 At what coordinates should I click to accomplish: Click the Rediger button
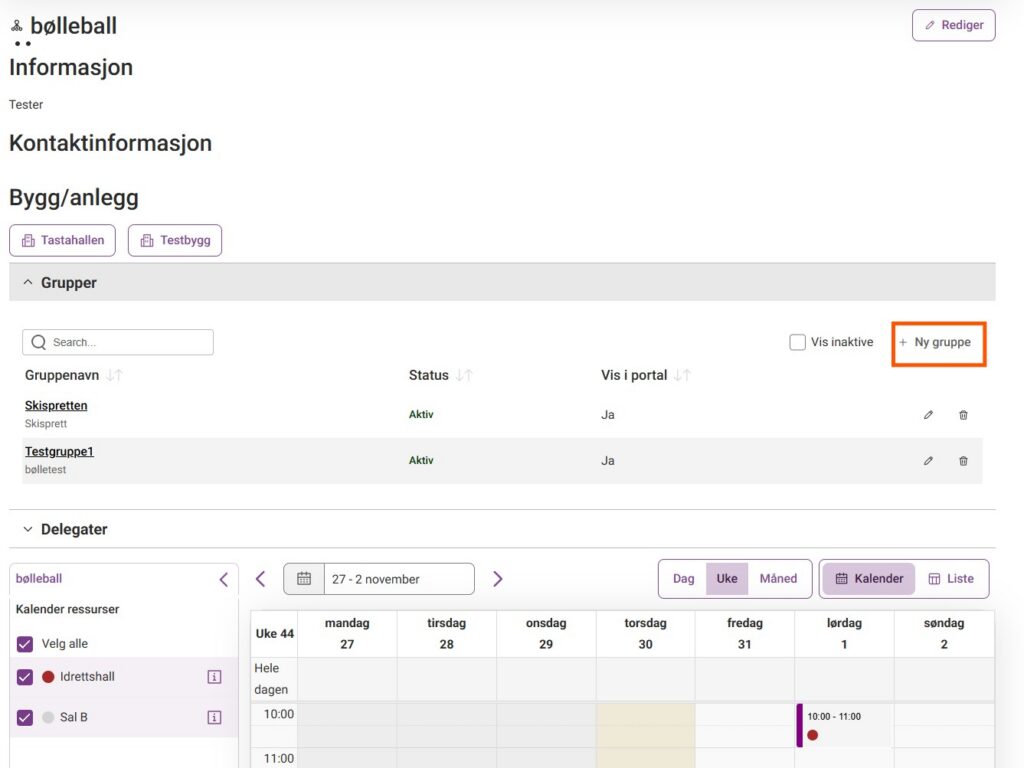(x=953, y=25)
